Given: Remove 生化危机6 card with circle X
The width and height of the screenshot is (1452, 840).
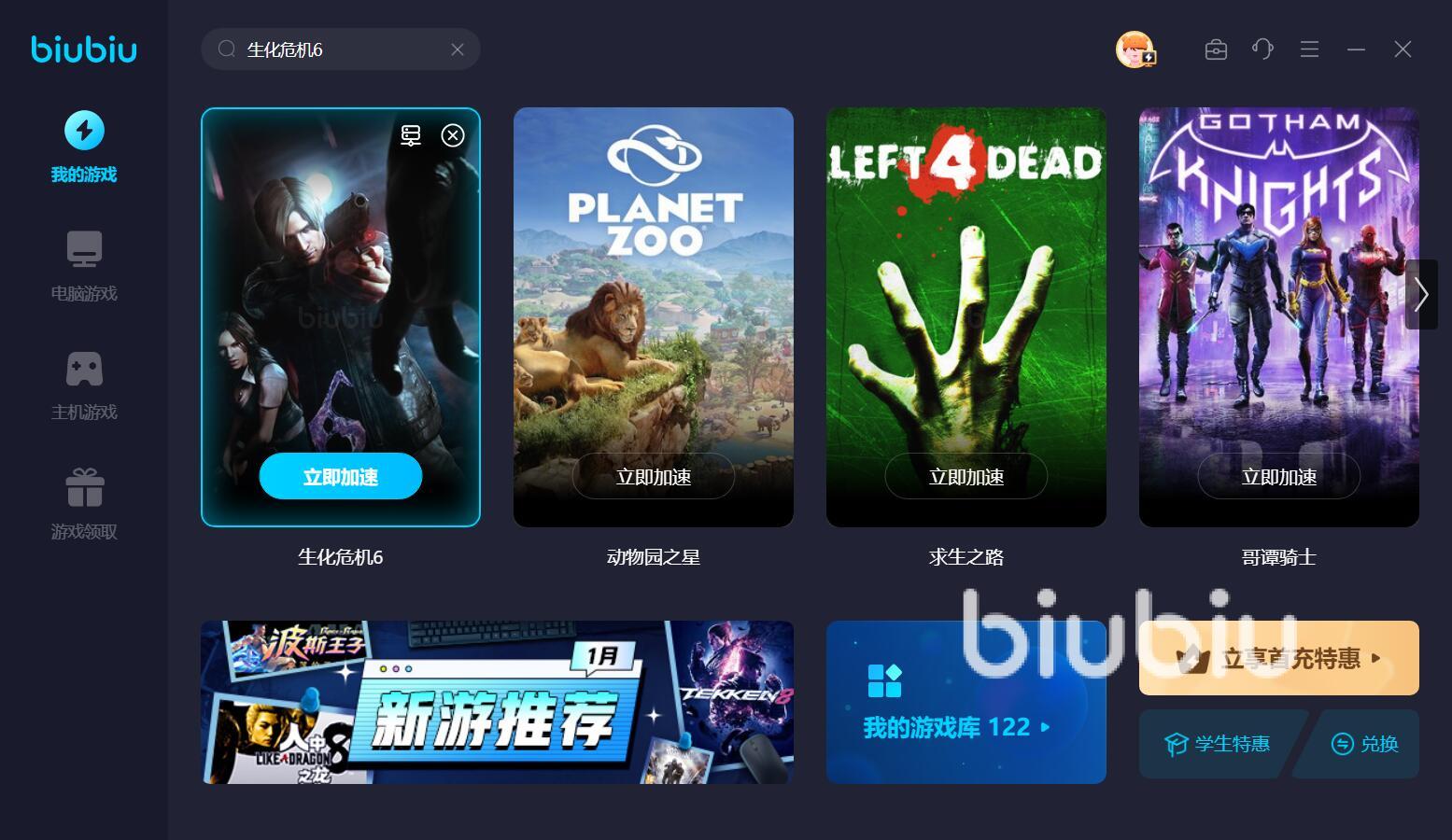Looking at the screenshot, I should (x=453, y=135).
